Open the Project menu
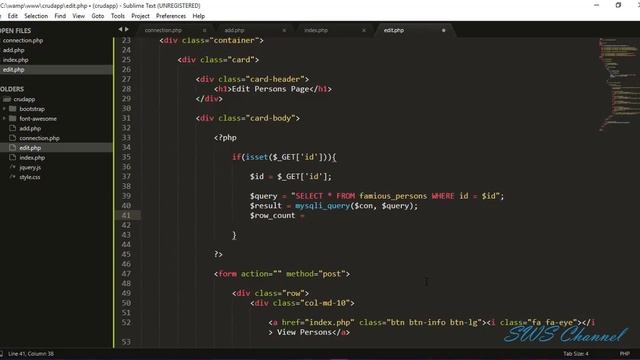The width and height of the screenshot is (640, 360). tap(140, 16)
